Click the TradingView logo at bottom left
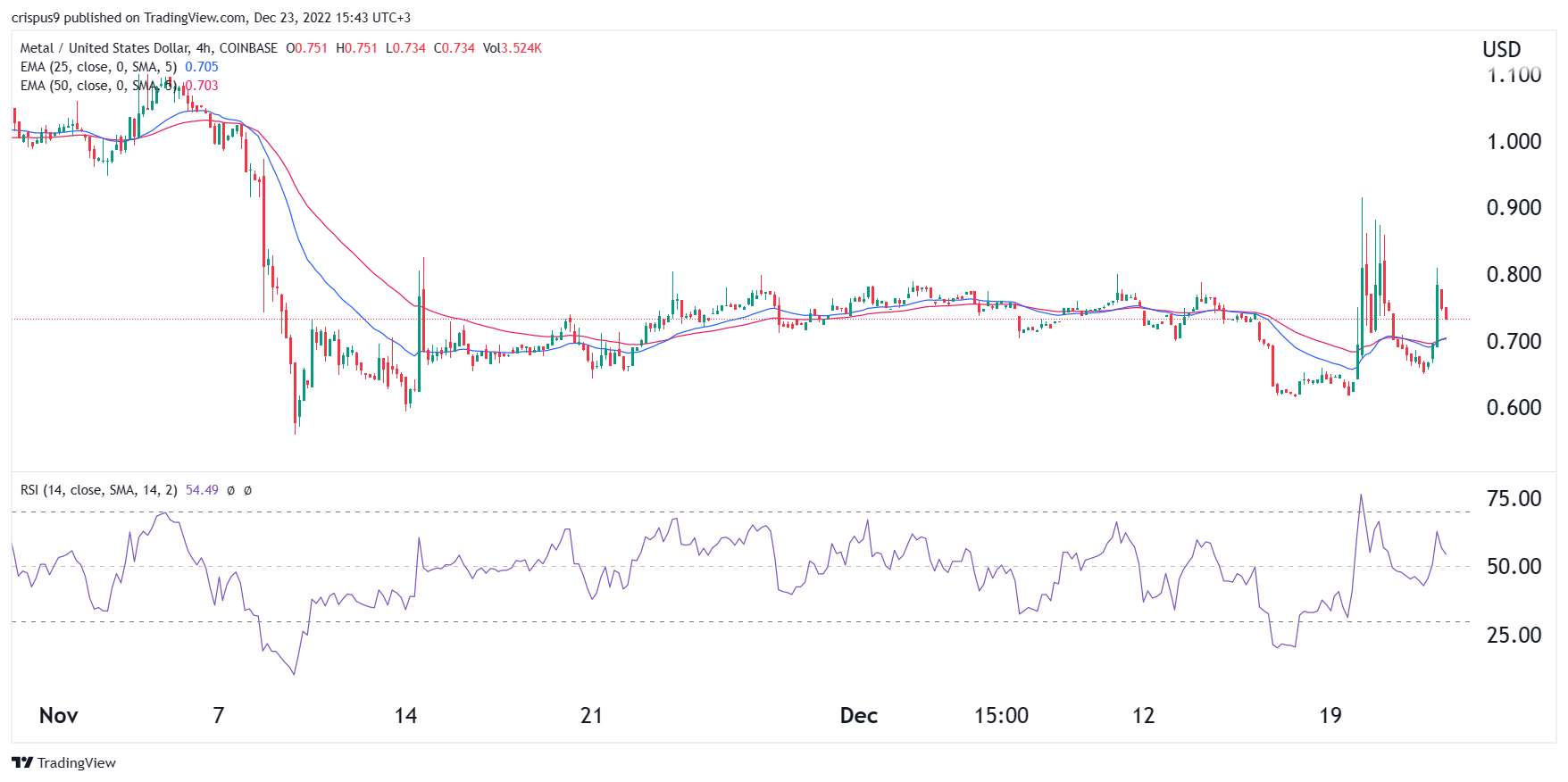 [63, 762]
